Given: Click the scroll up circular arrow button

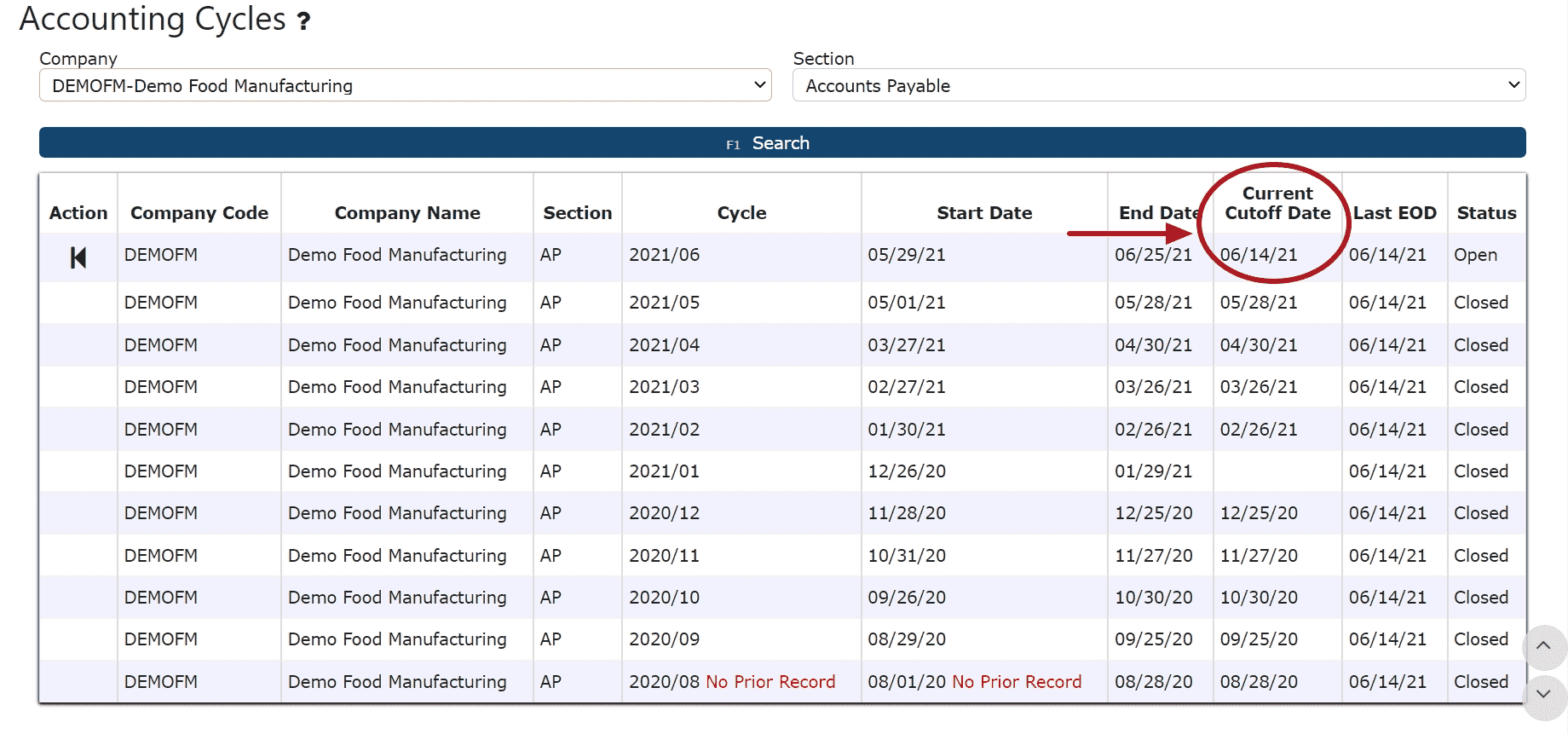Looking at the screenshot, I should [1543, 646].
